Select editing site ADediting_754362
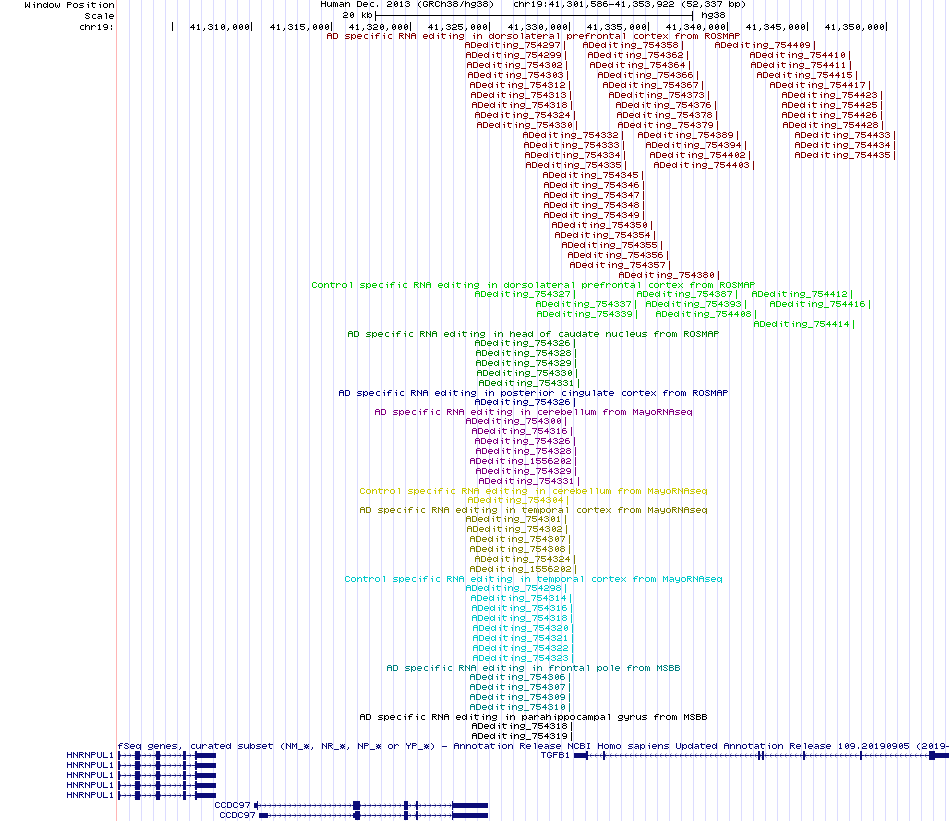The image size is (950, 821). (x=638, y=55)
